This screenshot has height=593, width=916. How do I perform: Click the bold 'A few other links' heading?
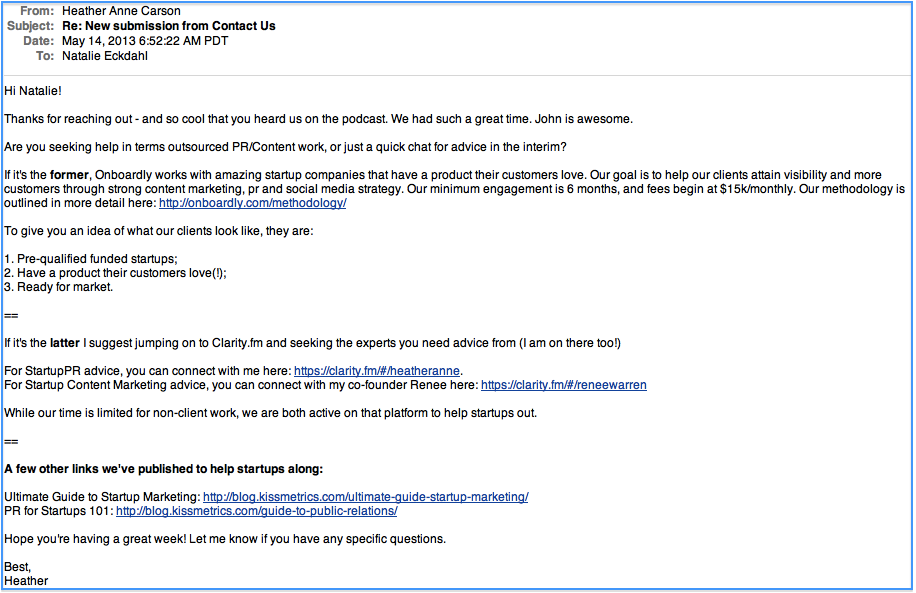(164, 469)
